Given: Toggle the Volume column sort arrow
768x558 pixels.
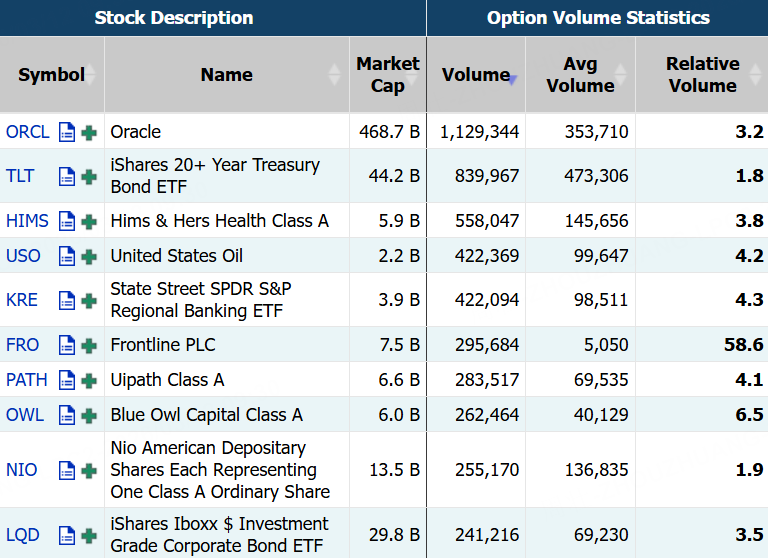Looking at the screenshot, I should pyautogui.click(x=512, y=79).
